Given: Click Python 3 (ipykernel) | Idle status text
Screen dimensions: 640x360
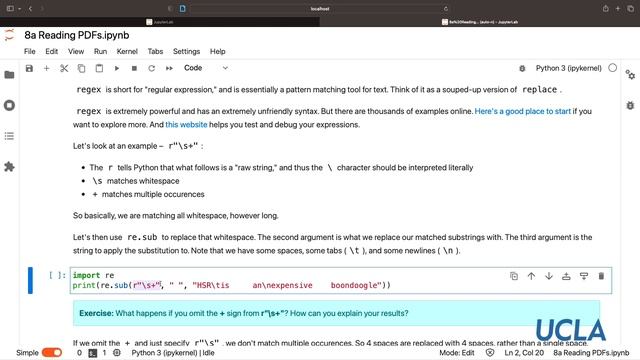Looking at the screenshot, I should (173, 353).
